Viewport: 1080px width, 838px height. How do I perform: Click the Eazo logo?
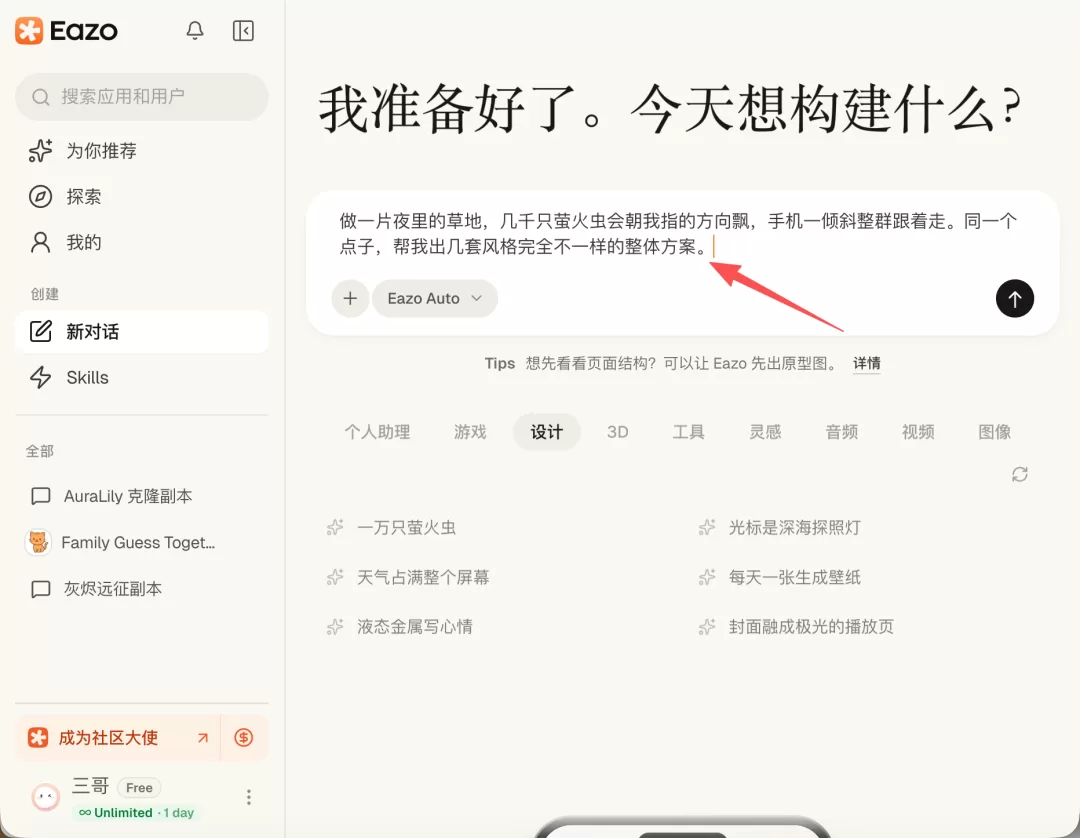[66, 31]
